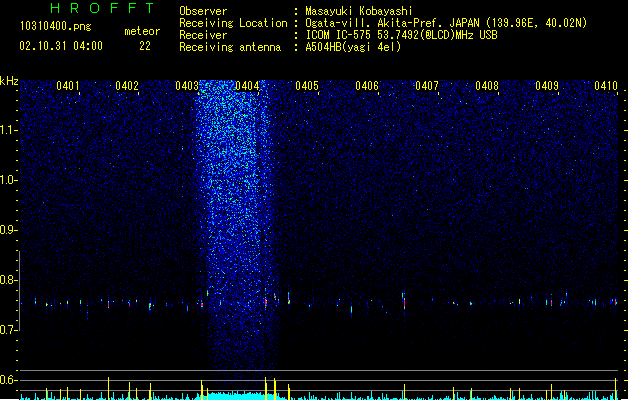
Task: Click the gray frequency range bar beside 0.8 kHz
Action: [x=19, y=291]
